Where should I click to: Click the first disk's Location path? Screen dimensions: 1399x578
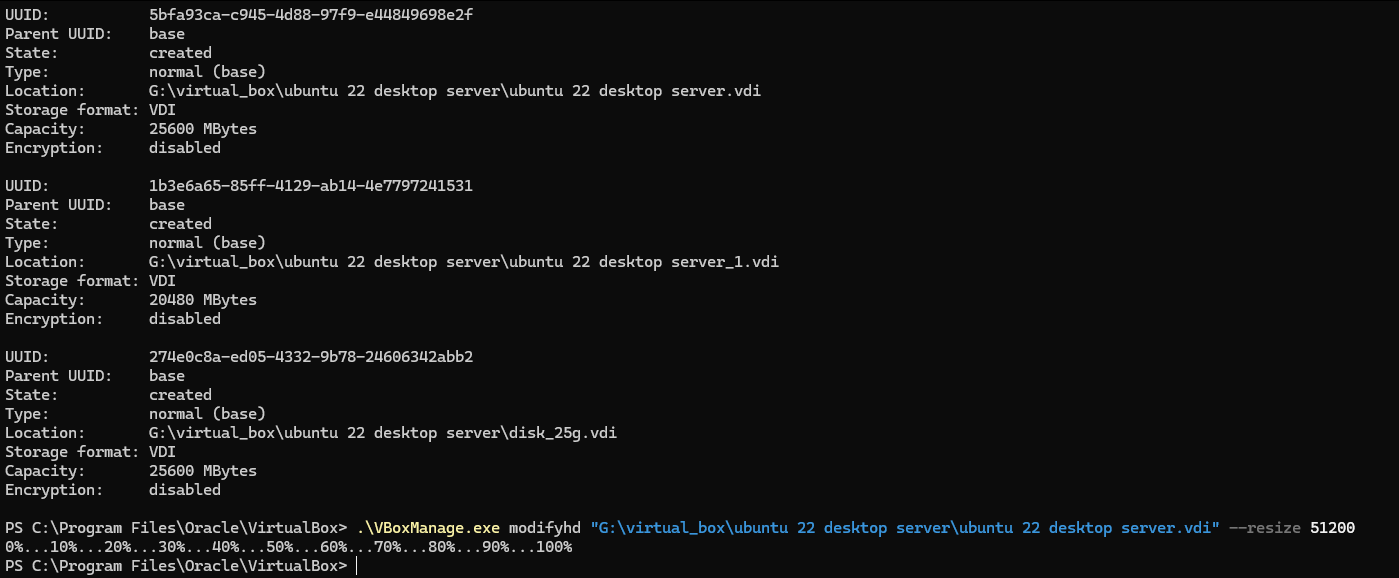click(461, 91)
